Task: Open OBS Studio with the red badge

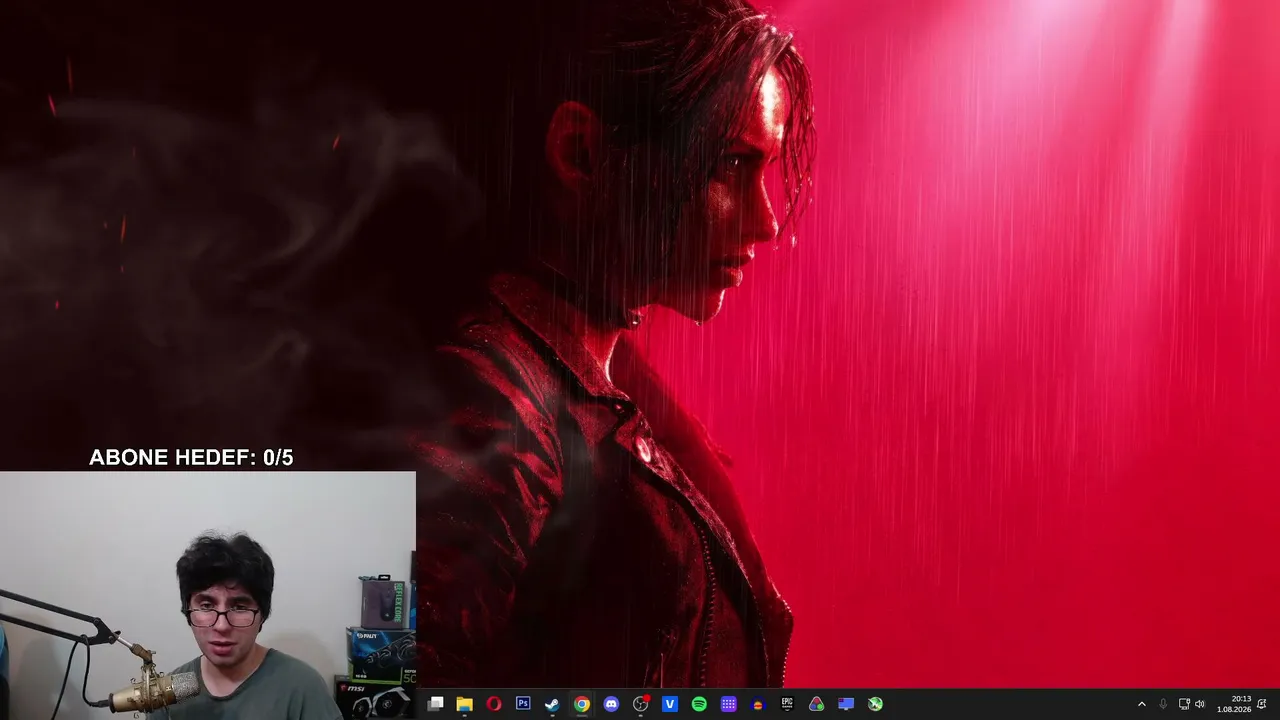Action: 641,704
